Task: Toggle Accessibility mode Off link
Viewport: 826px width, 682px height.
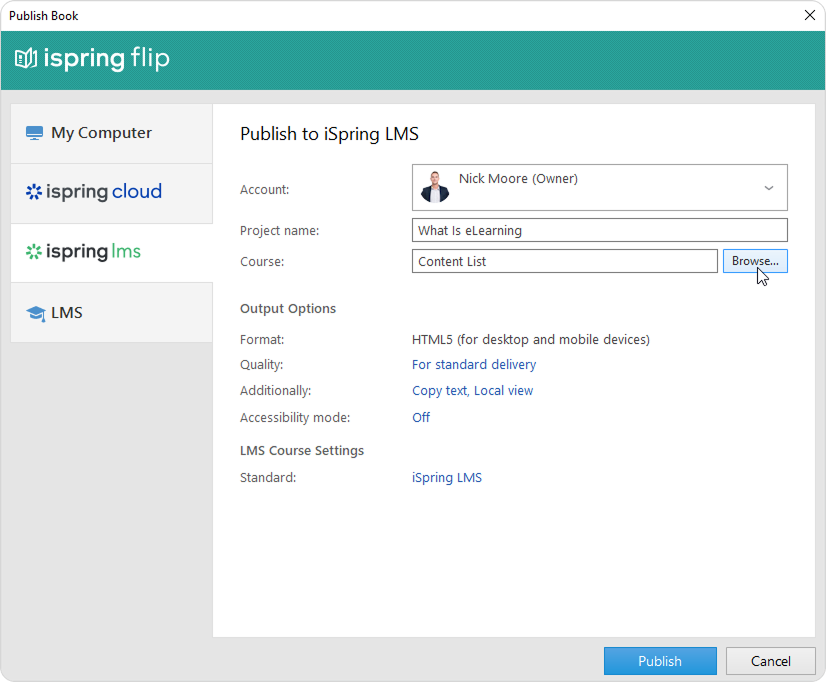Action: pyautogui.click(x=421, y=418)
